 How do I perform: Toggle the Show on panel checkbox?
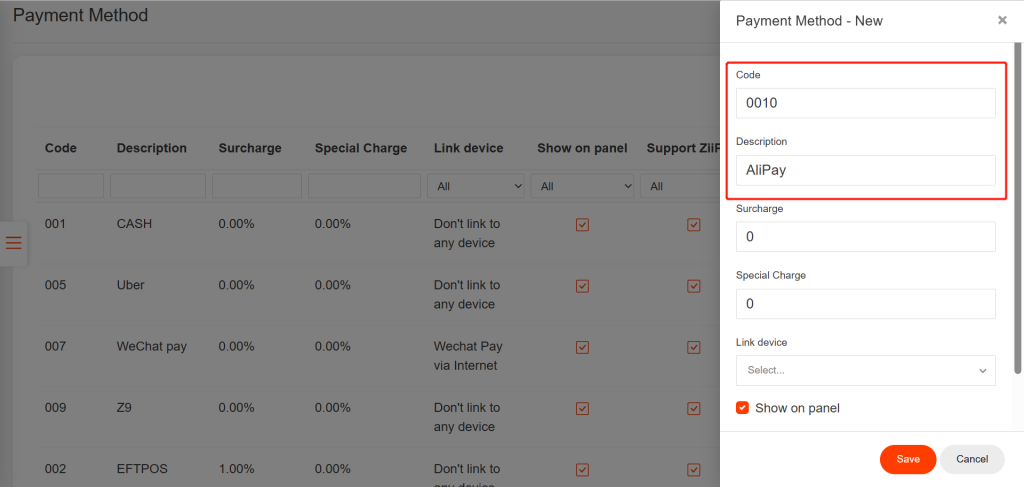click(x=743, y=408)
